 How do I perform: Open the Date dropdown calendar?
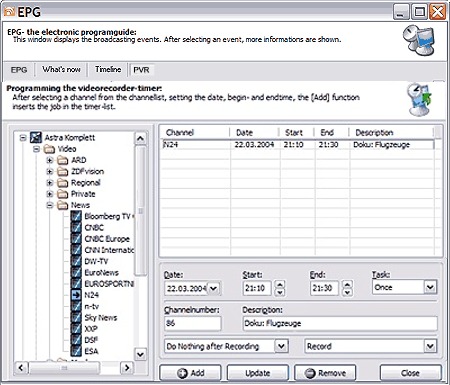pyautogui.click(x=214, y=288)
